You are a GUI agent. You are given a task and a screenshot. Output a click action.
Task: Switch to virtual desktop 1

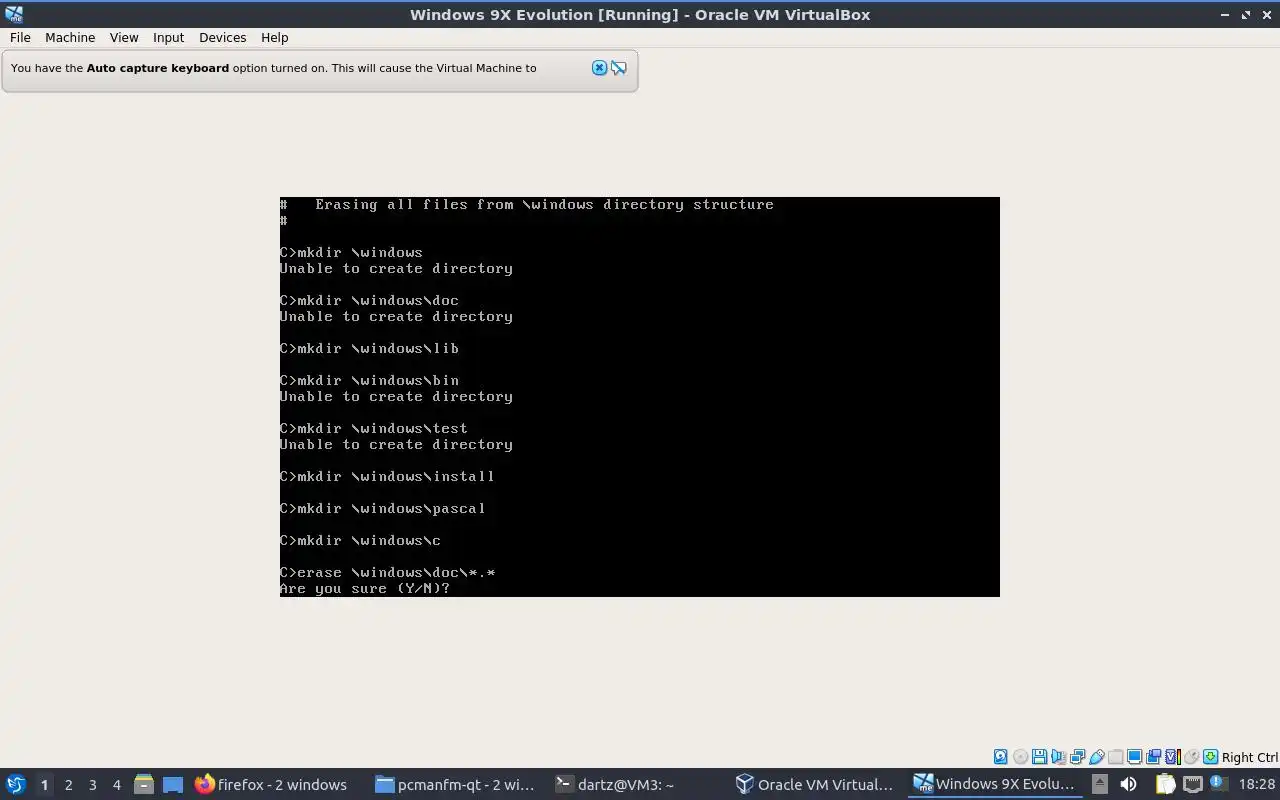pyautogui.click(x=44, y=784)
